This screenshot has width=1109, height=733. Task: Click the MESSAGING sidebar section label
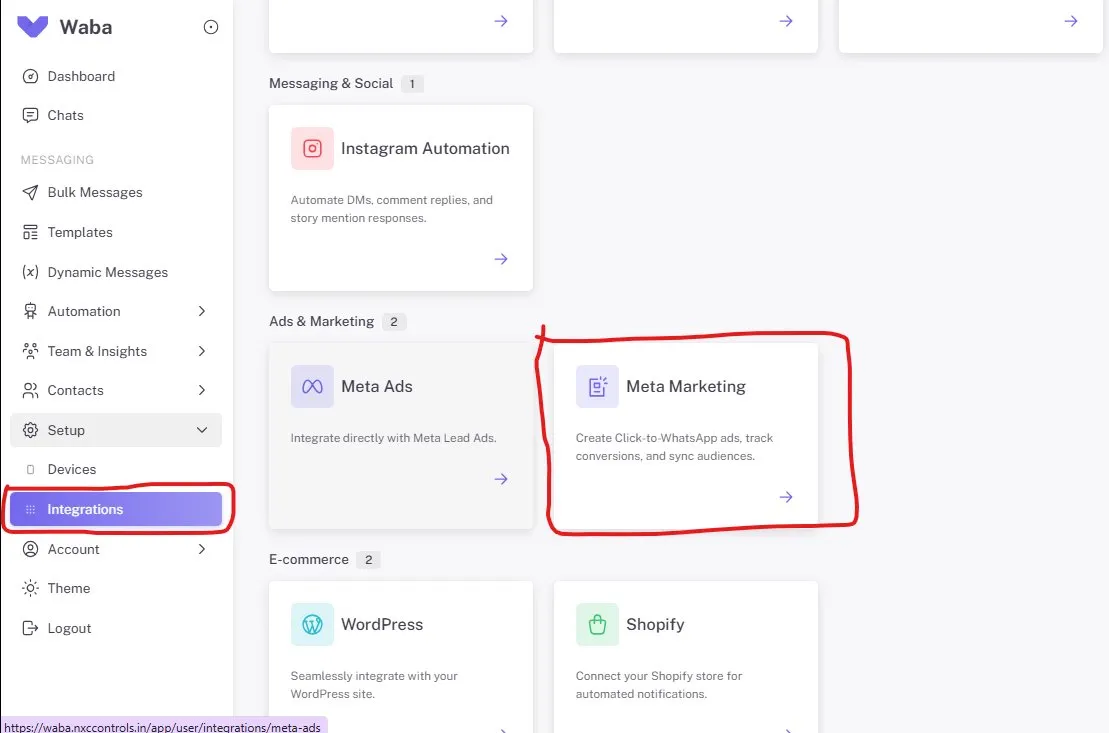57,160
